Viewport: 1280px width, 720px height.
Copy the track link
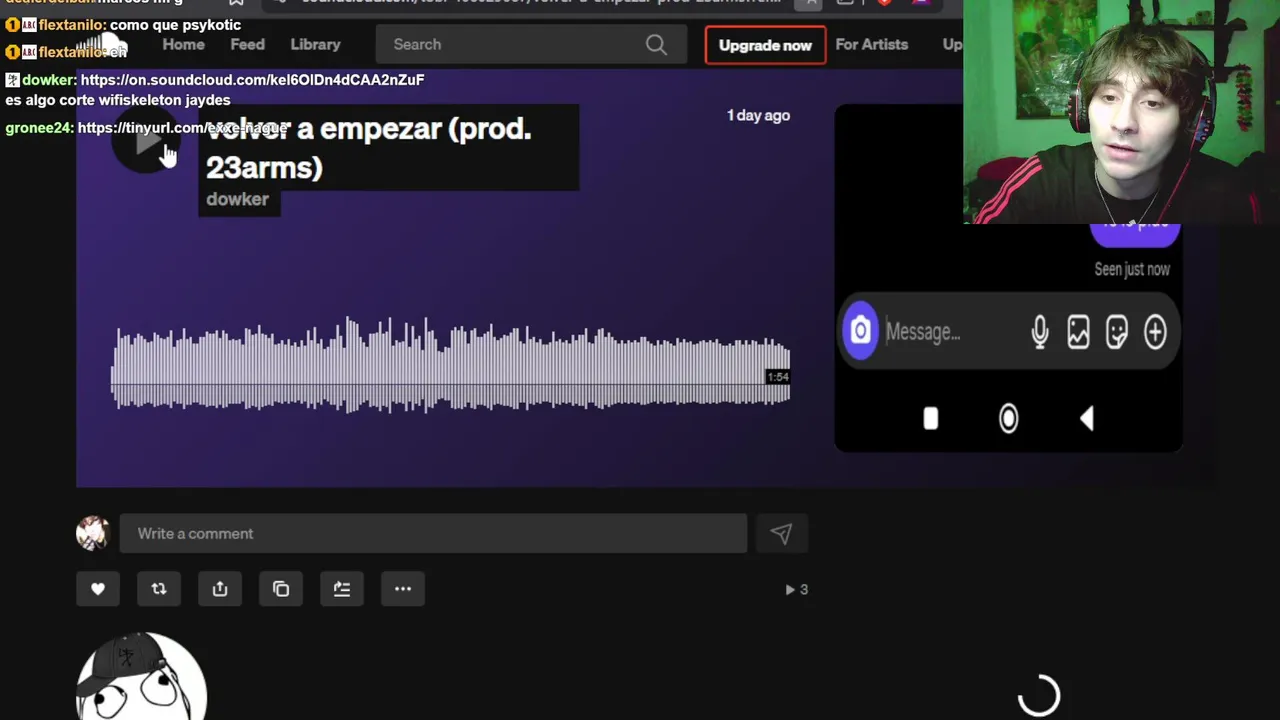click(281, 589)
